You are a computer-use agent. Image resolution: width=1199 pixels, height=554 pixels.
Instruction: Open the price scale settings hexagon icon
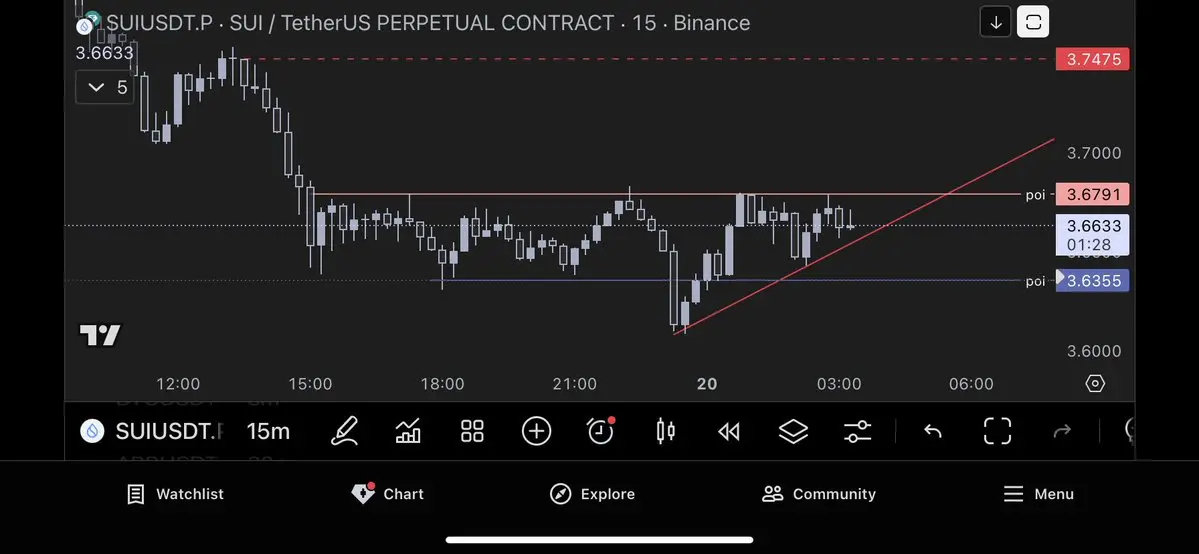(x=1095, y=383)
